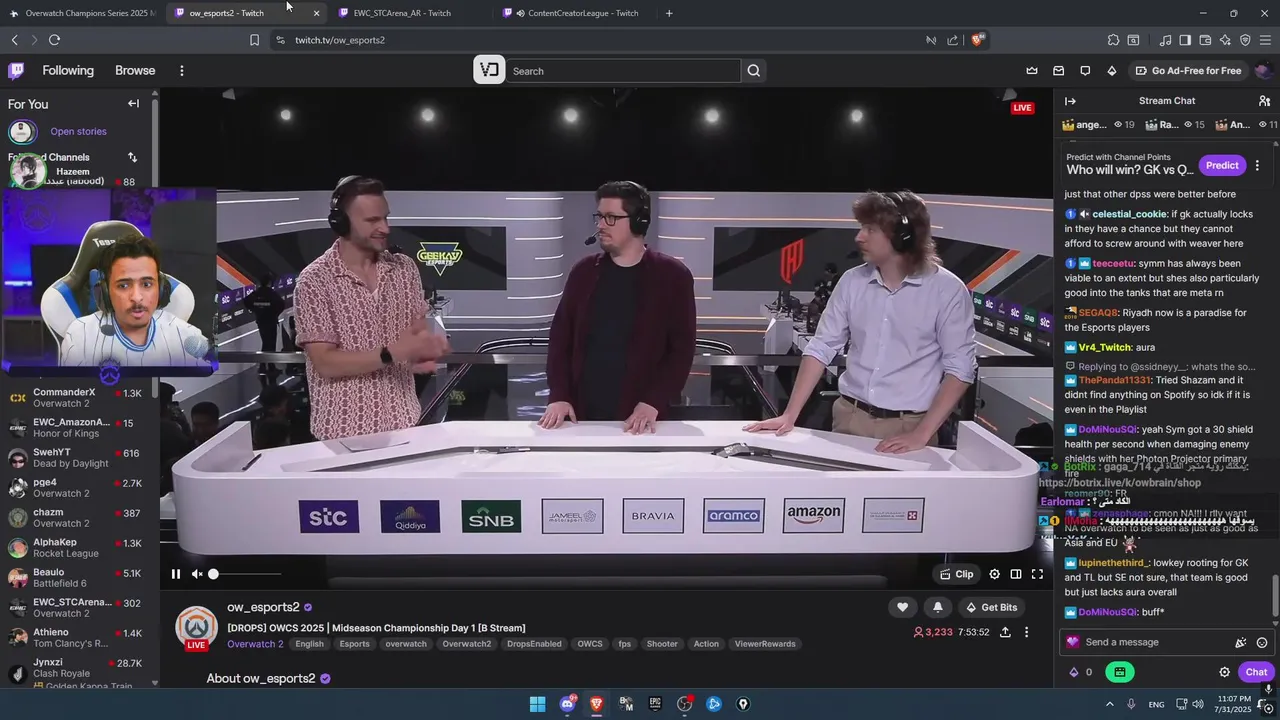Collapse the For You sidebar

click(x=133, y=103)
